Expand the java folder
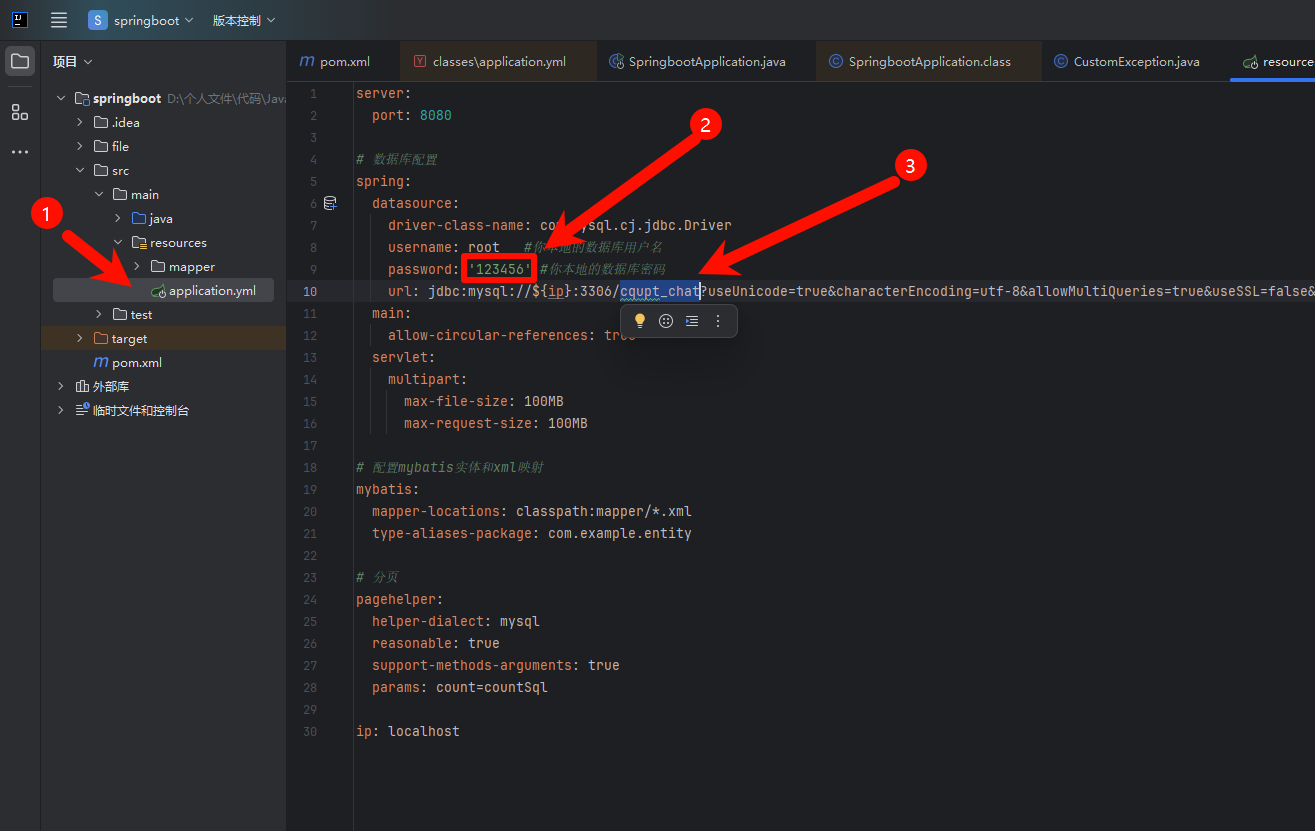 (x=118, y=219)
